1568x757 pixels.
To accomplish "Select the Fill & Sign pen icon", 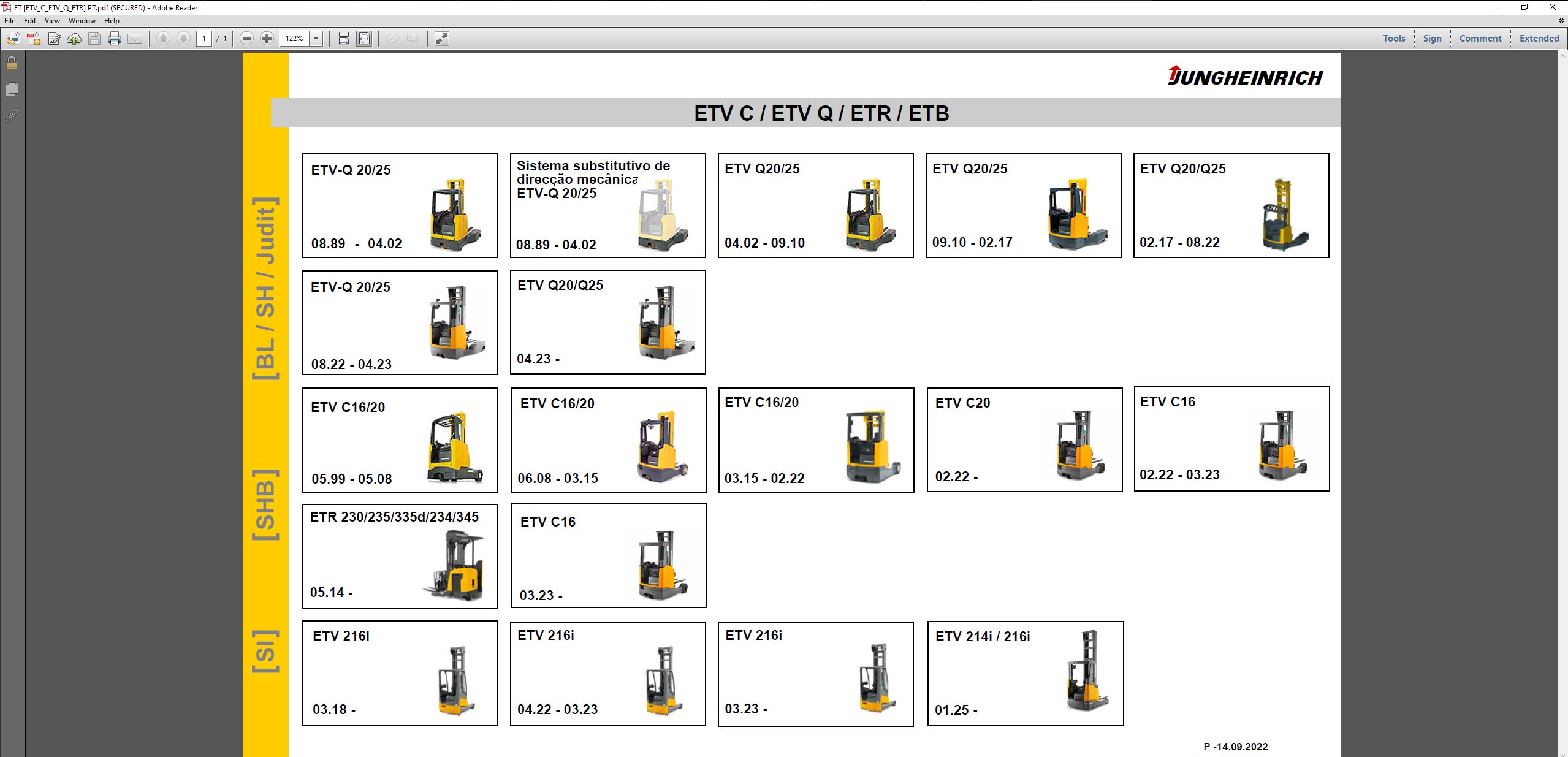I will [x=54, y=38].
